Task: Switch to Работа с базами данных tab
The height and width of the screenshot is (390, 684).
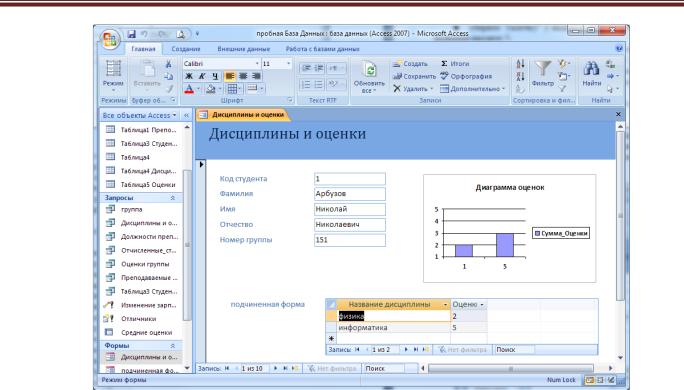Action: [x=322, y=49]
